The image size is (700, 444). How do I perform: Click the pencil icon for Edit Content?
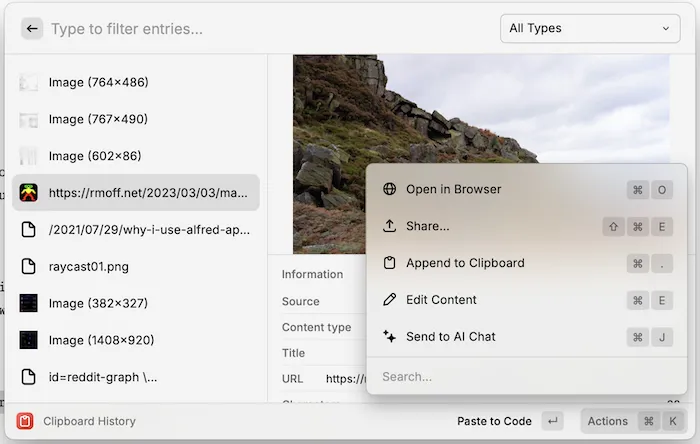click(x=390, y=300)
